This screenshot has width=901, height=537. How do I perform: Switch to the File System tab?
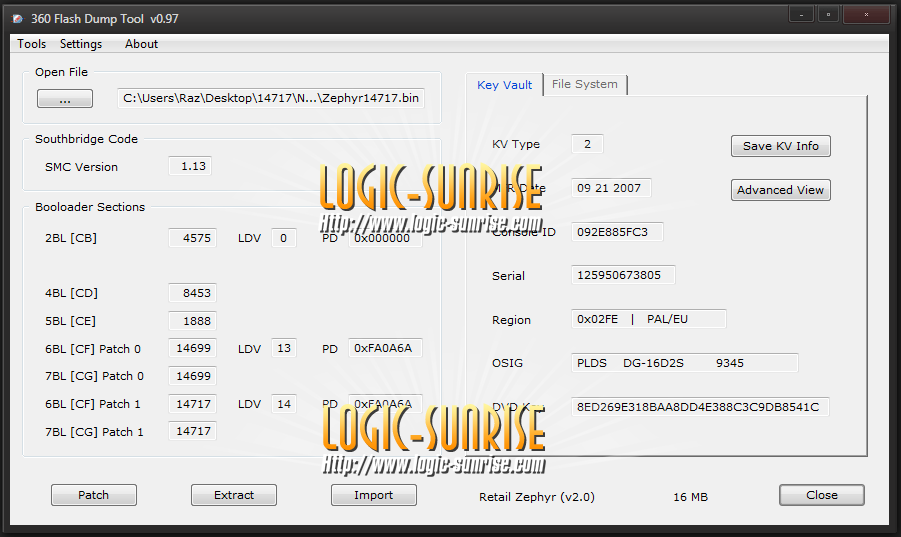coord(585,84)
